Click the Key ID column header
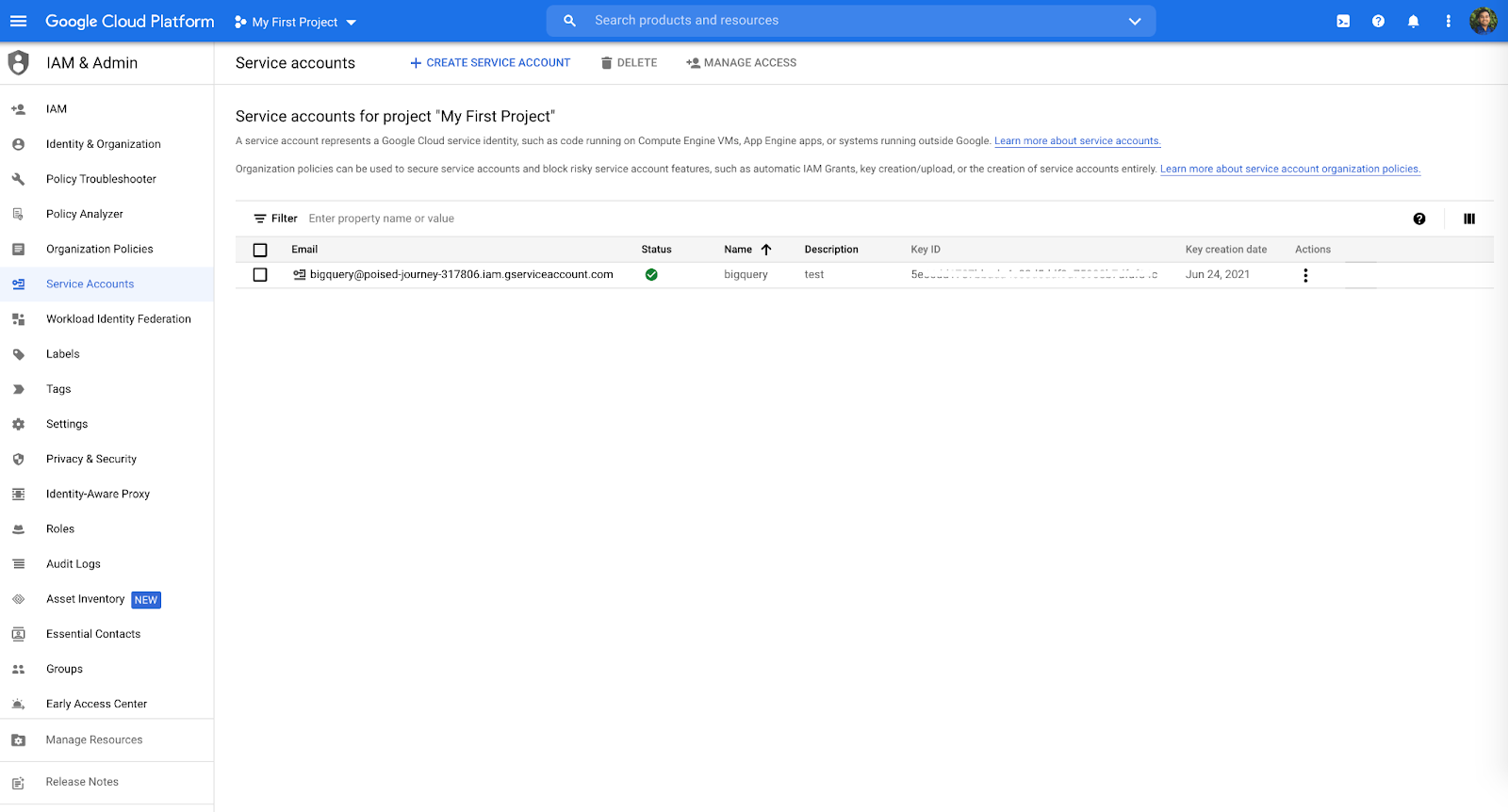Image resolution: width=1508 pixels, height=812 pixels. click(926, 250)
